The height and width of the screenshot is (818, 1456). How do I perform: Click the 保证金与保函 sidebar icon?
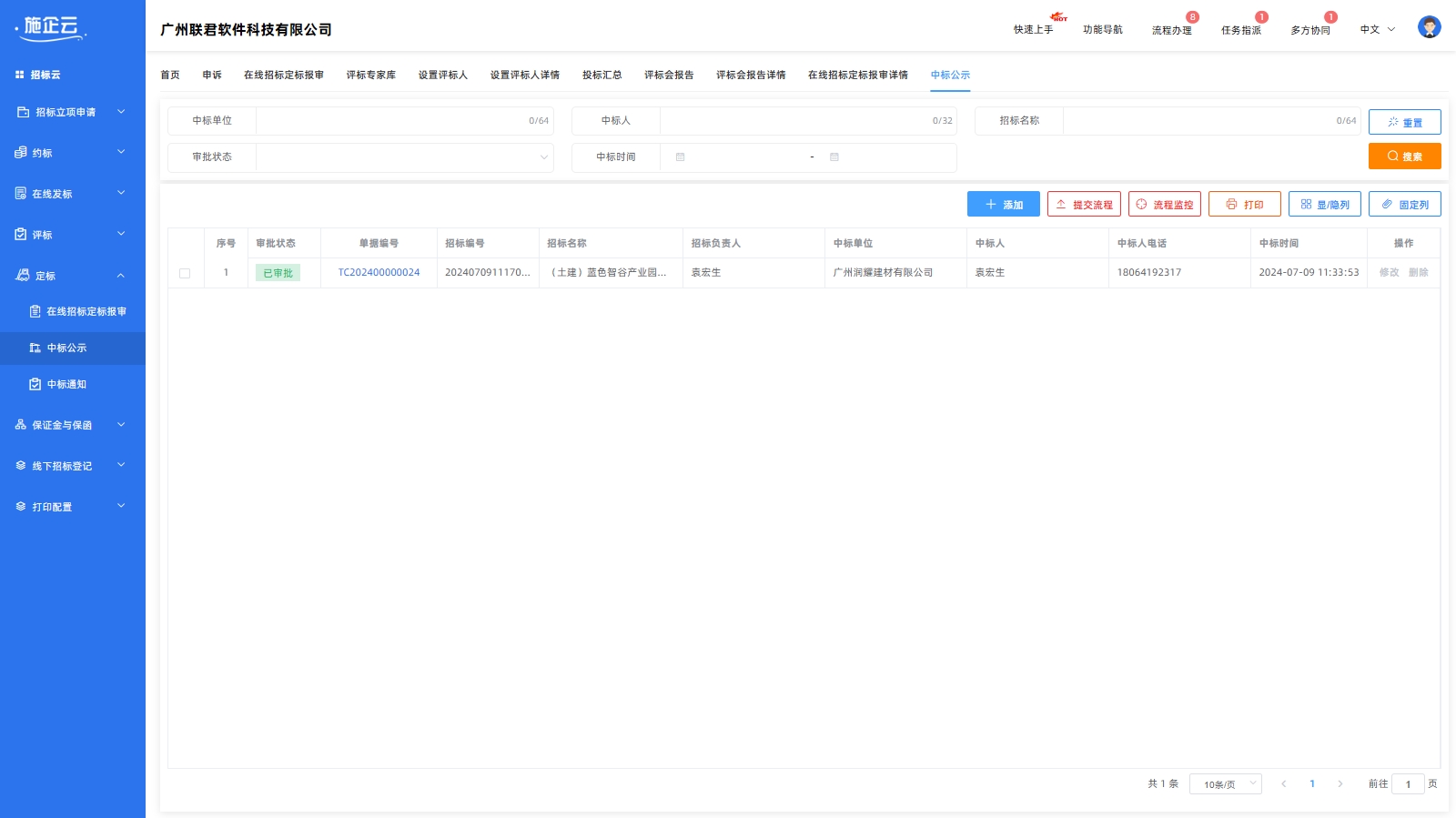coord(20,425)
